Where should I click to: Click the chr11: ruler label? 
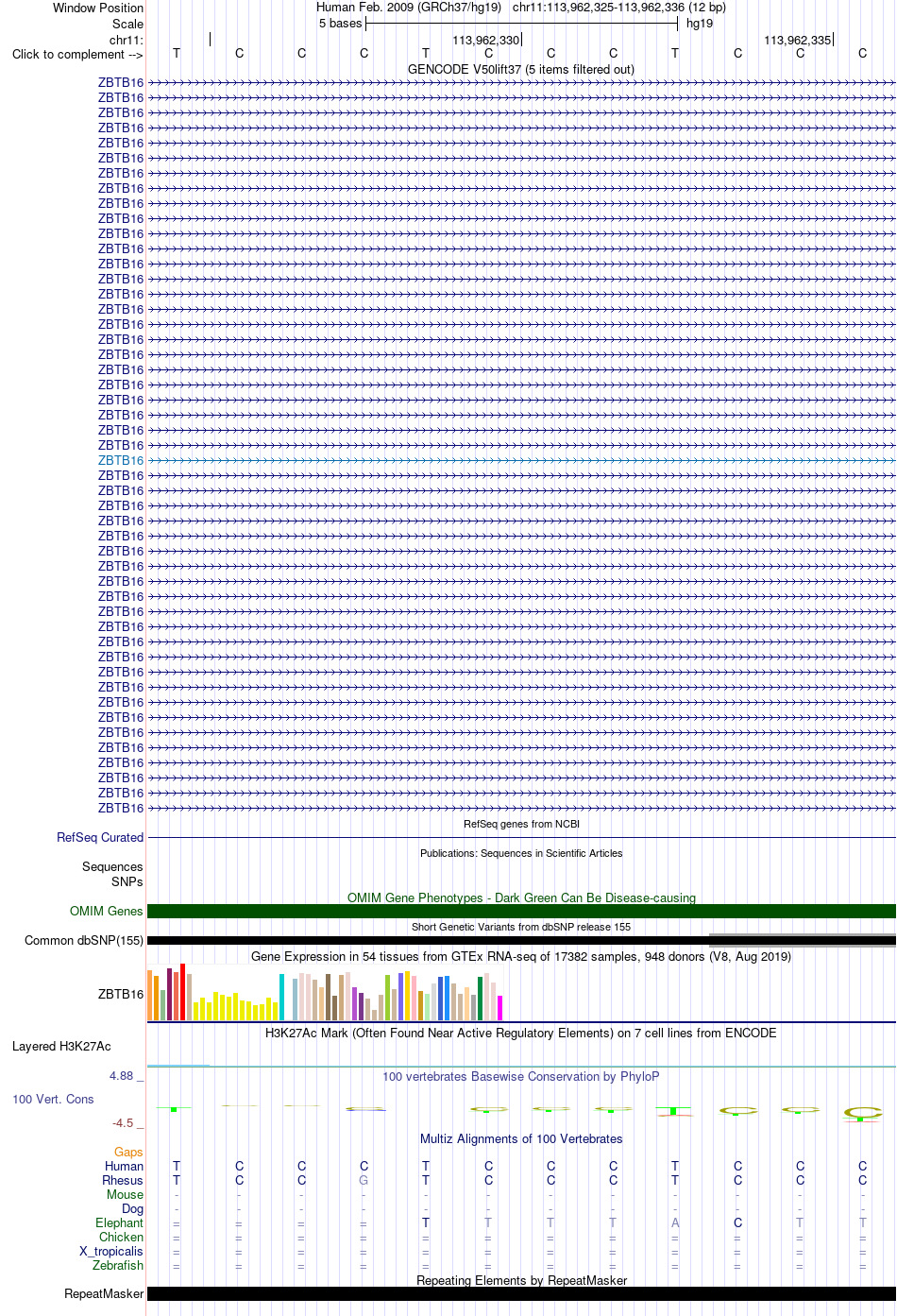click(127, 40)
